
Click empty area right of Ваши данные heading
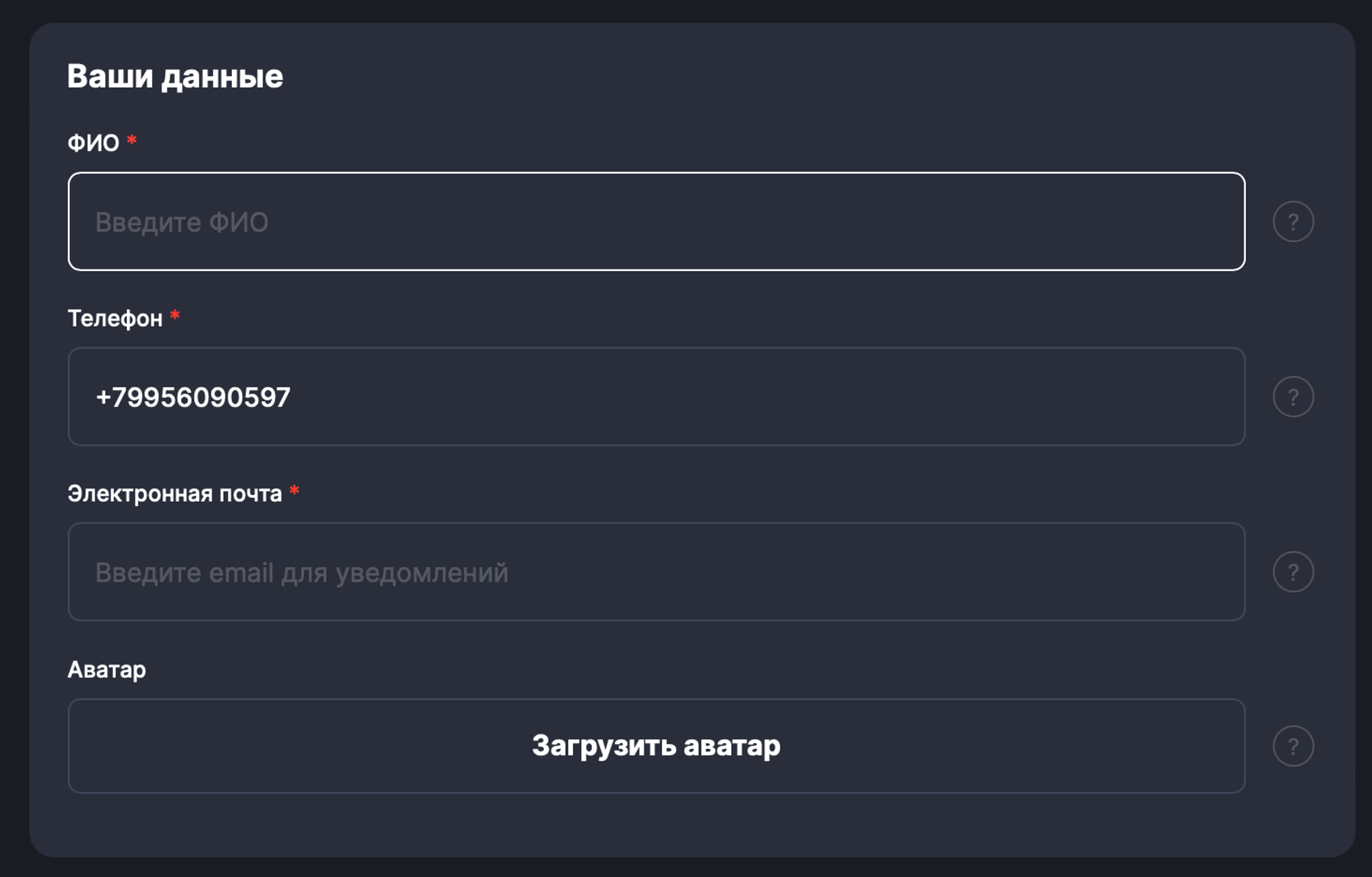pos(755,76)
